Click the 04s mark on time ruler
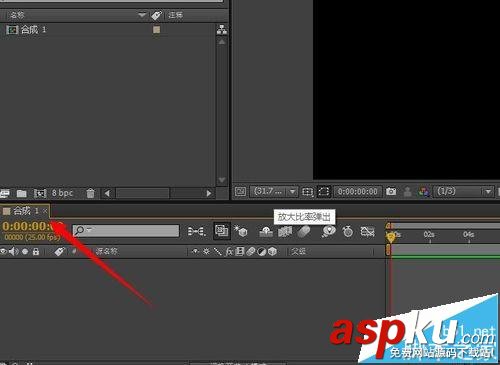This screenshot has width=500, height=365. pyautogui.click(x=468, y=235)
